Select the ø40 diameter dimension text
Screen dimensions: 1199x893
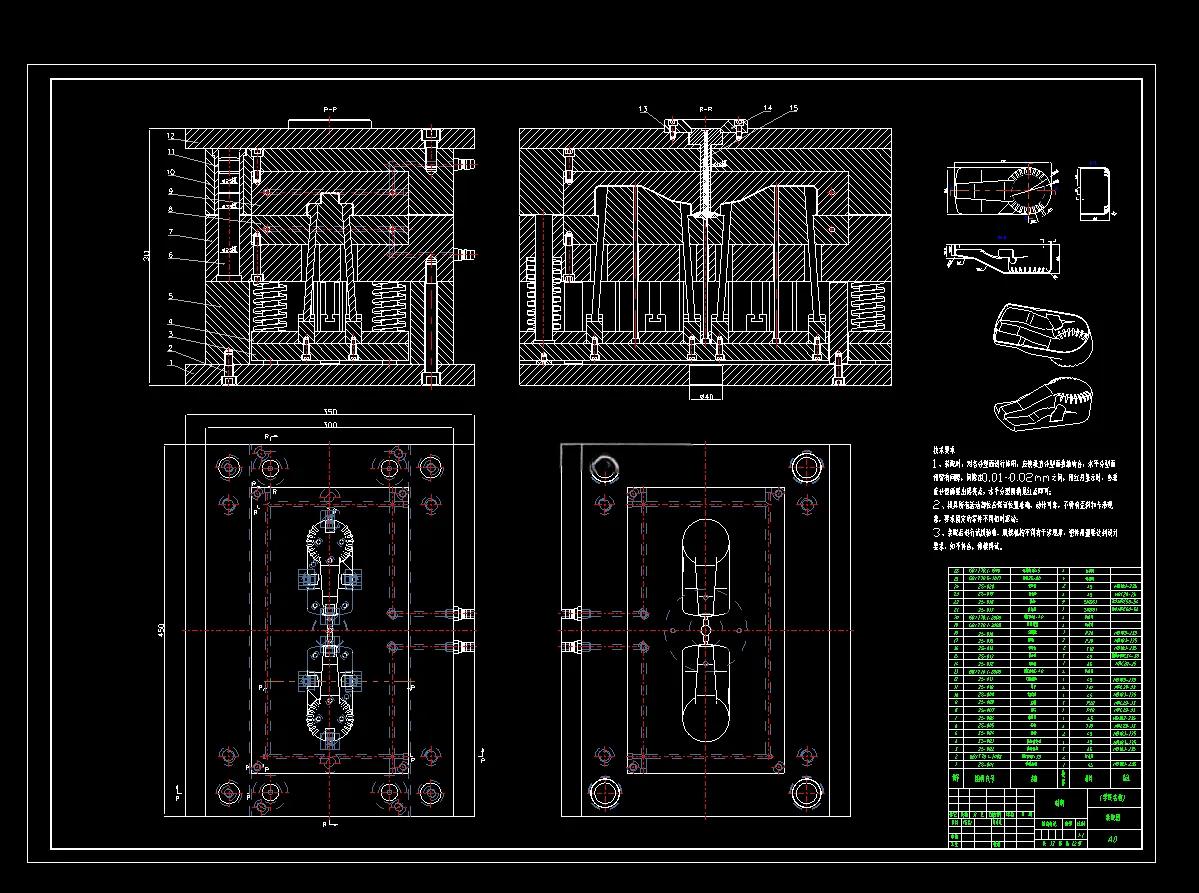click(706, 396)
